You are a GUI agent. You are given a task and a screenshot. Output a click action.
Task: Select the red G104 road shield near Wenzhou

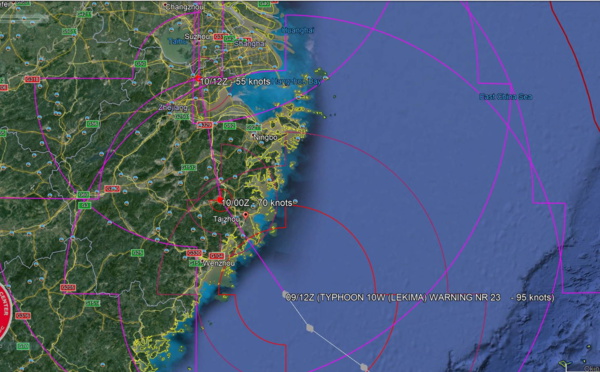[217, 256]
